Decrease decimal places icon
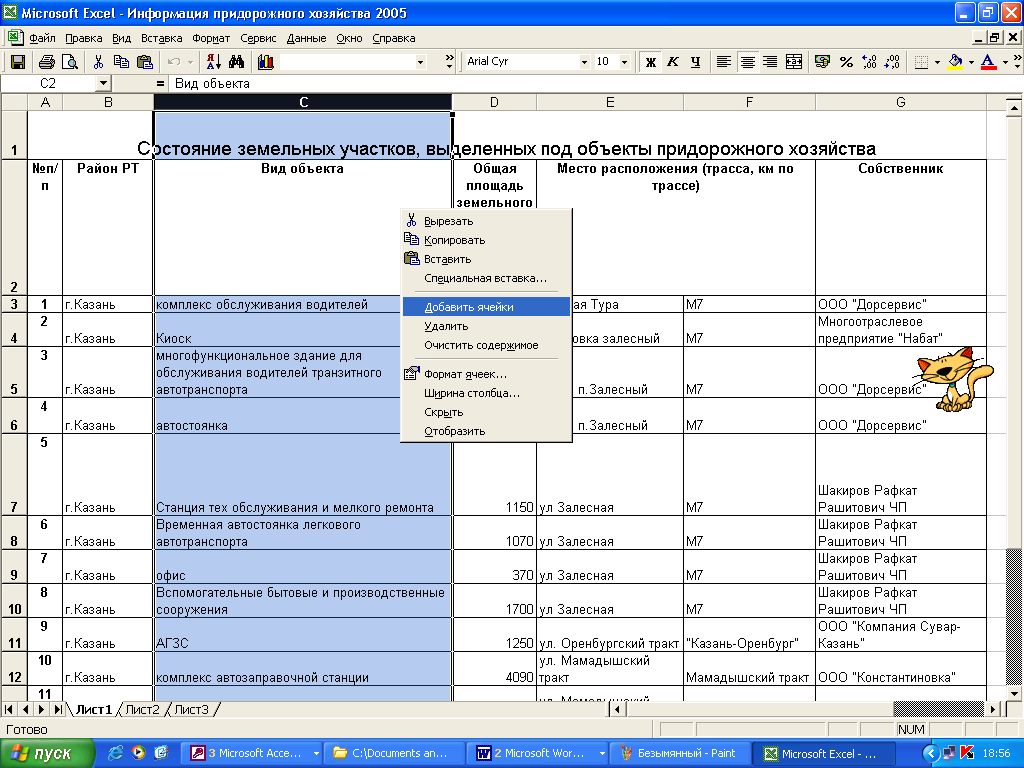The width and height of the screenshot is (1024, 768). (x=892, y=62)
